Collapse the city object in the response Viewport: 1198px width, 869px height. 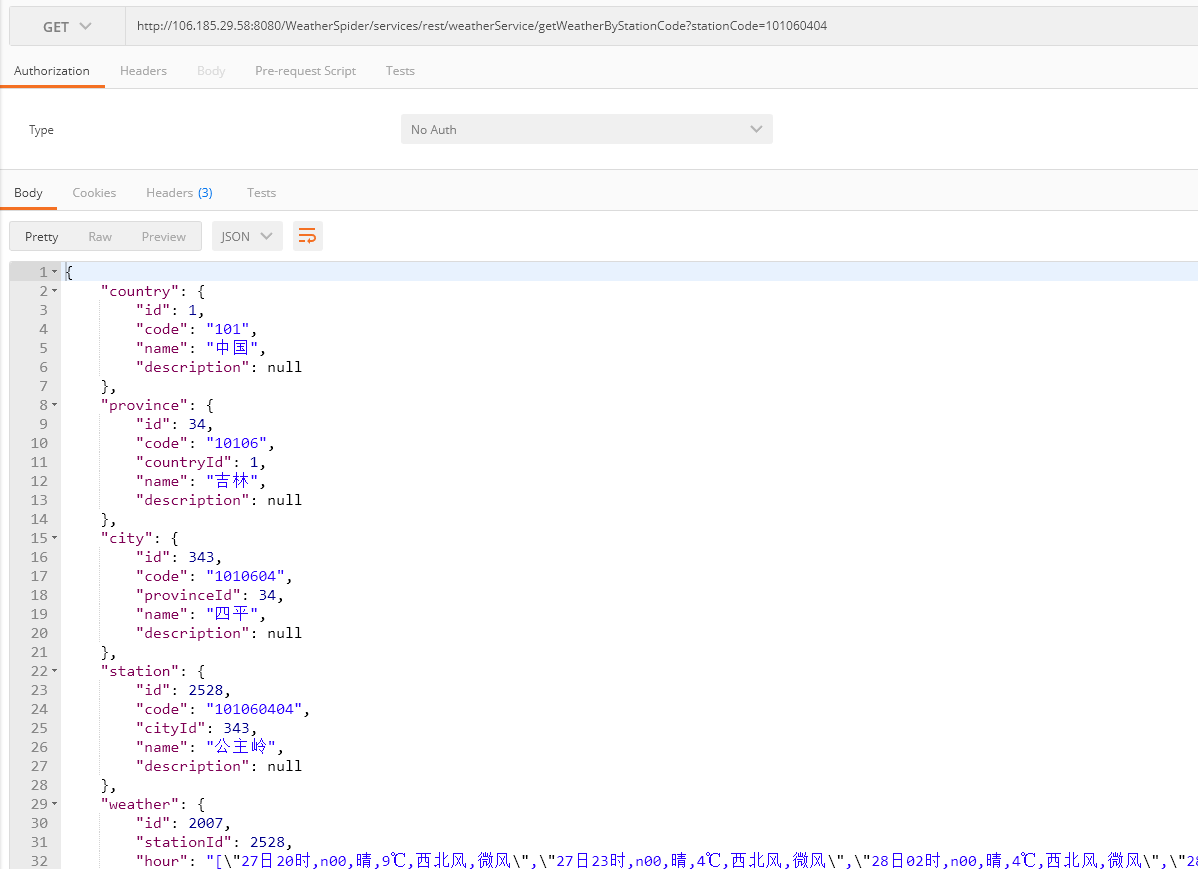53,537
